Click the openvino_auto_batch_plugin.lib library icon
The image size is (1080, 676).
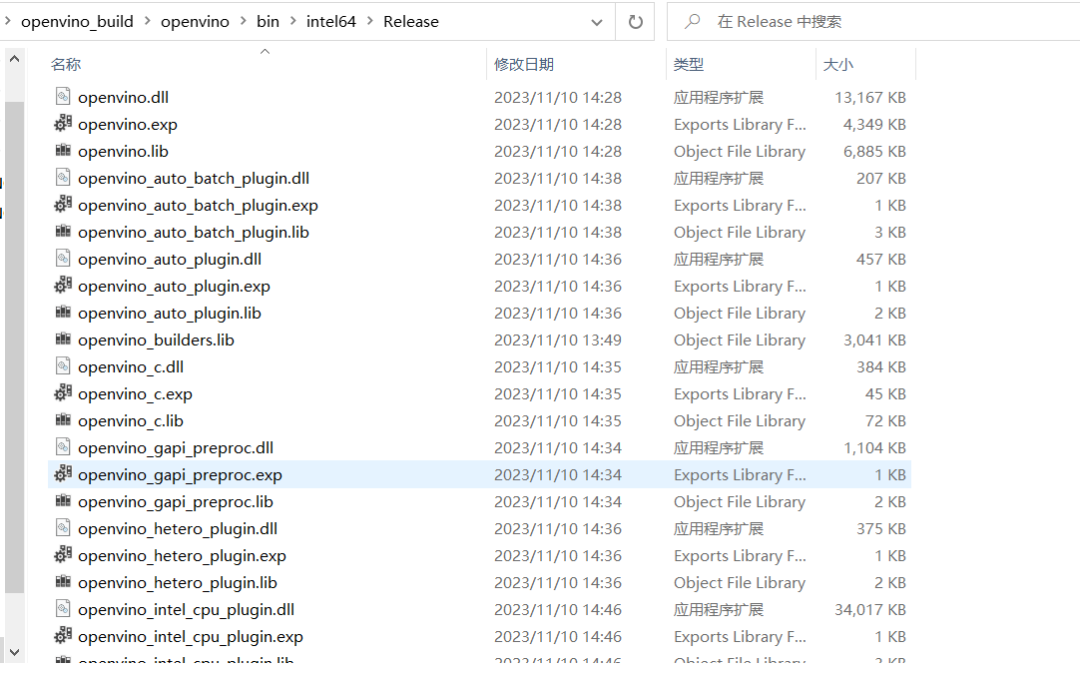[63, 231]
